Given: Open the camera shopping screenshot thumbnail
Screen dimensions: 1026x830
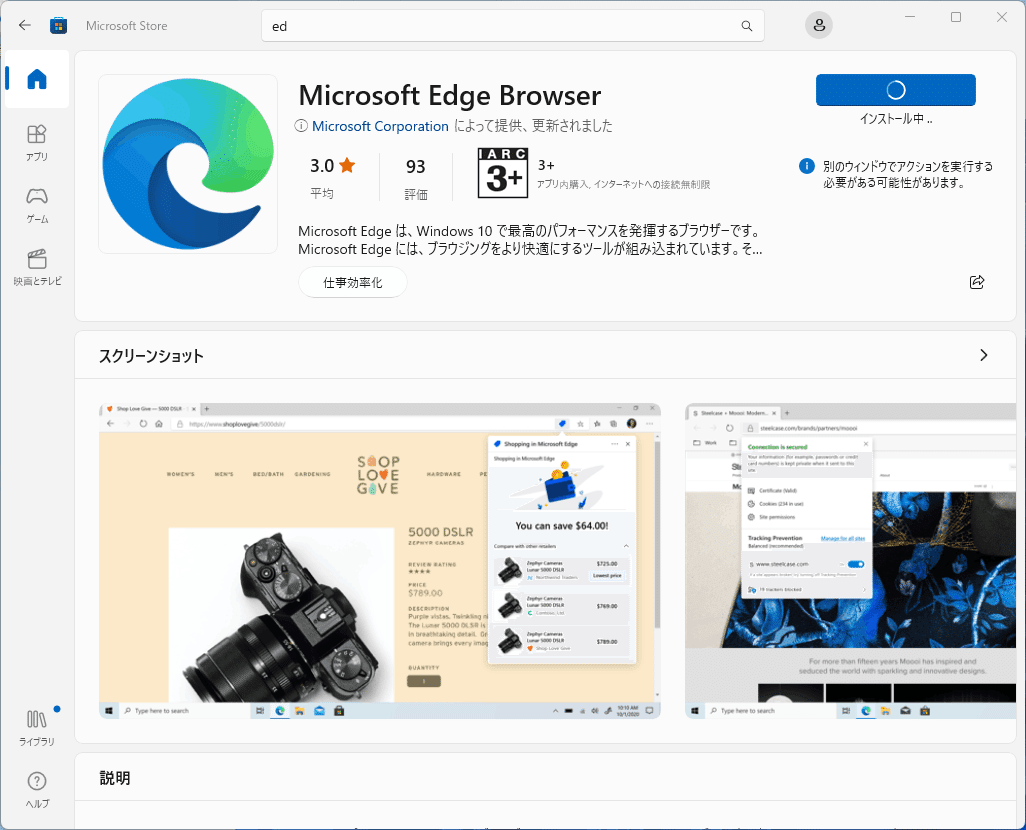Looking at the screenshot, I should tap(380, 561).
